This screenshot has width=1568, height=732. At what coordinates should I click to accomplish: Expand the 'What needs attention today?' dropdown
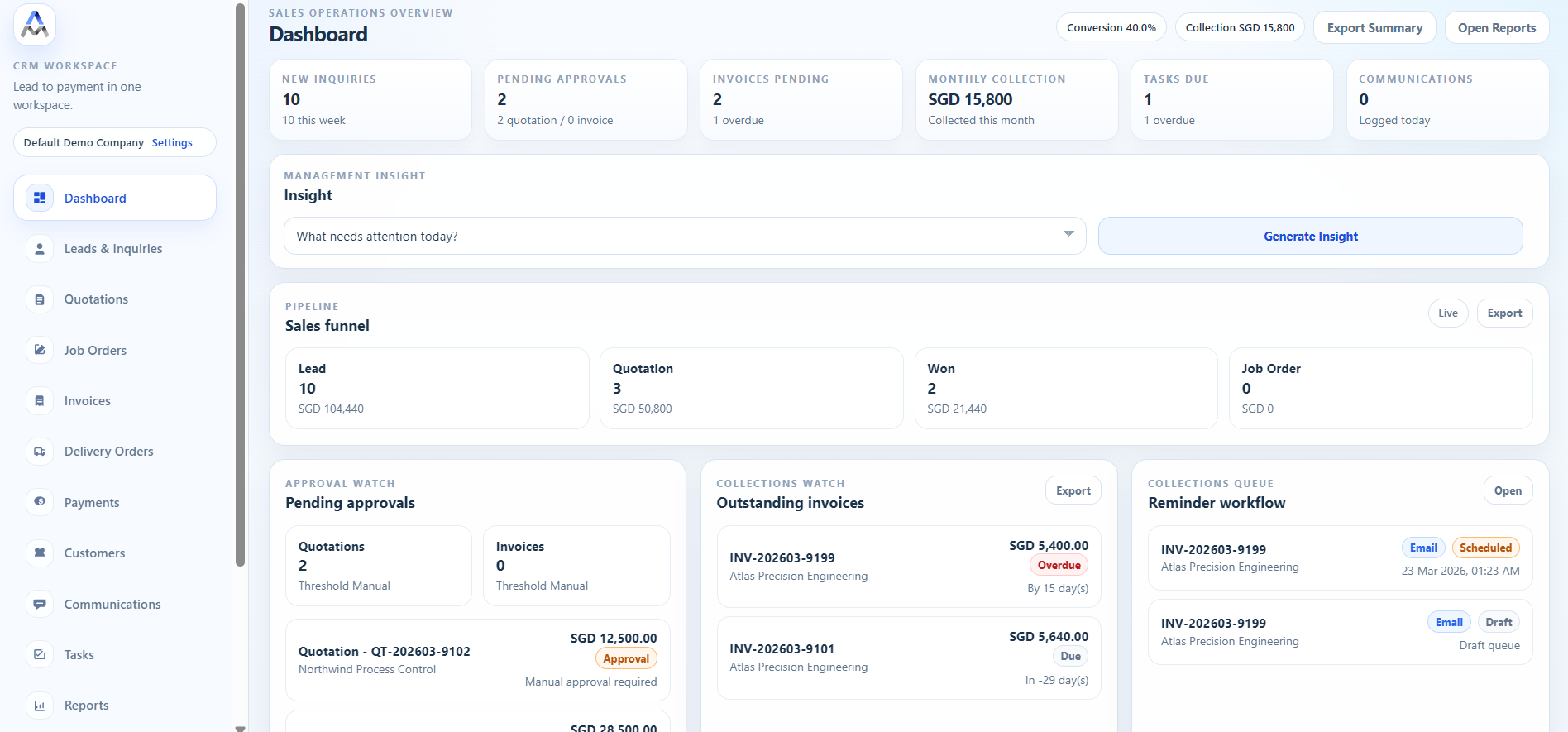[x=684, y=236]
